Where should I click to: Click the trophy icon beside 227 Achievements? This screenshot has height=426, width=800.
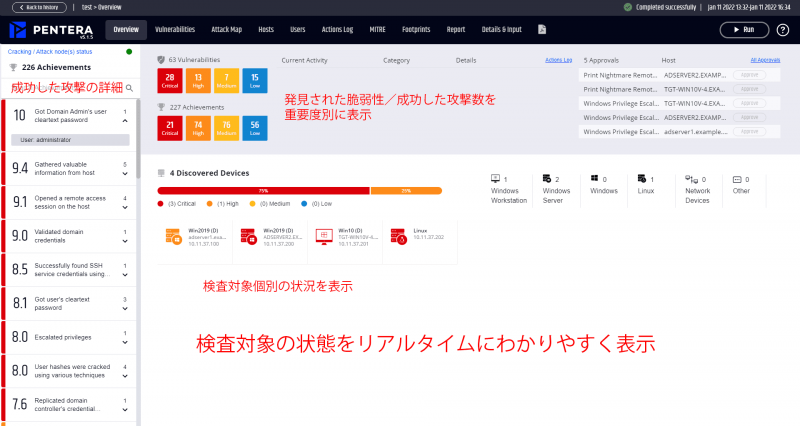click(x=161, y=107)
